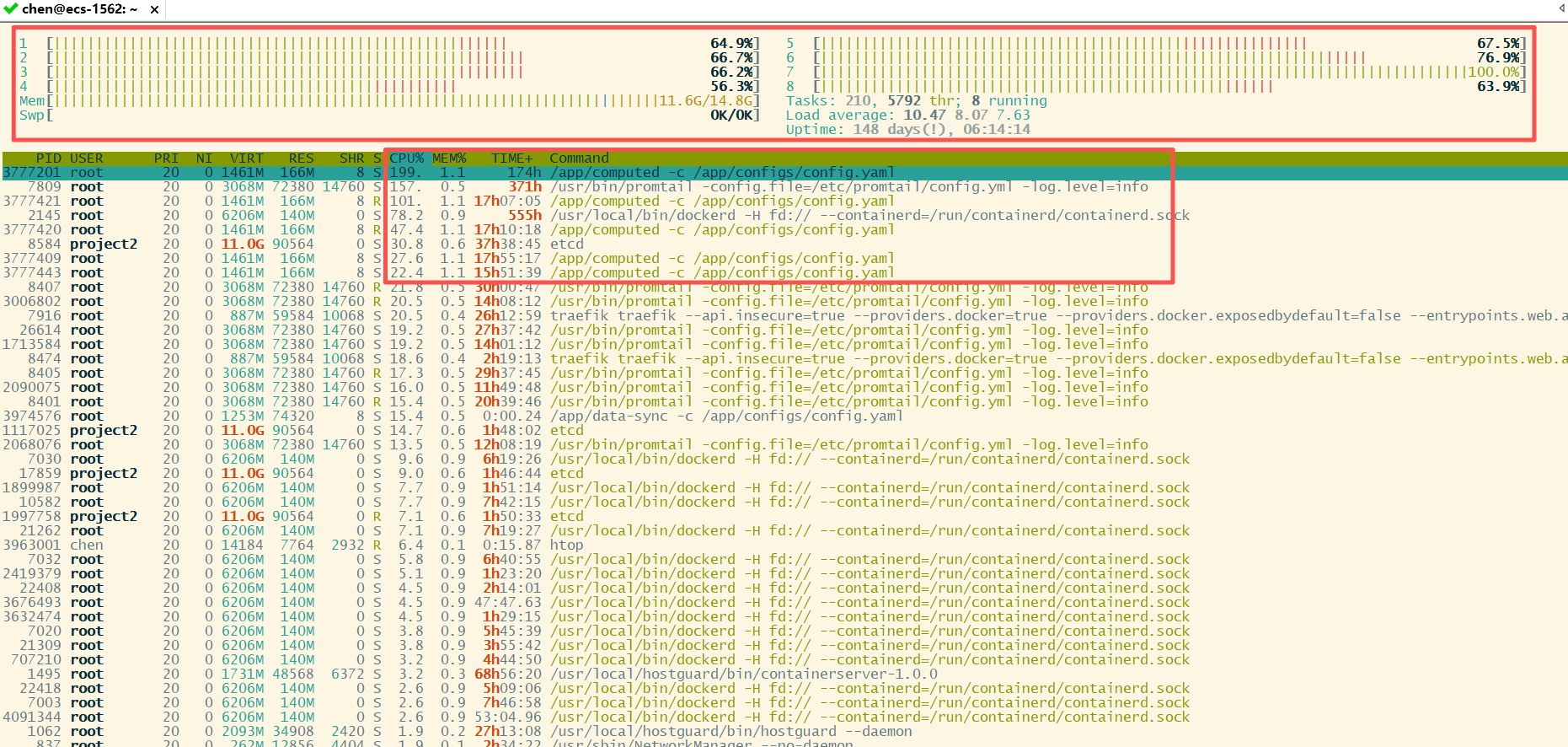Sort processes by the CPU% column header
Screen dimensions: 1568x747
406,159
